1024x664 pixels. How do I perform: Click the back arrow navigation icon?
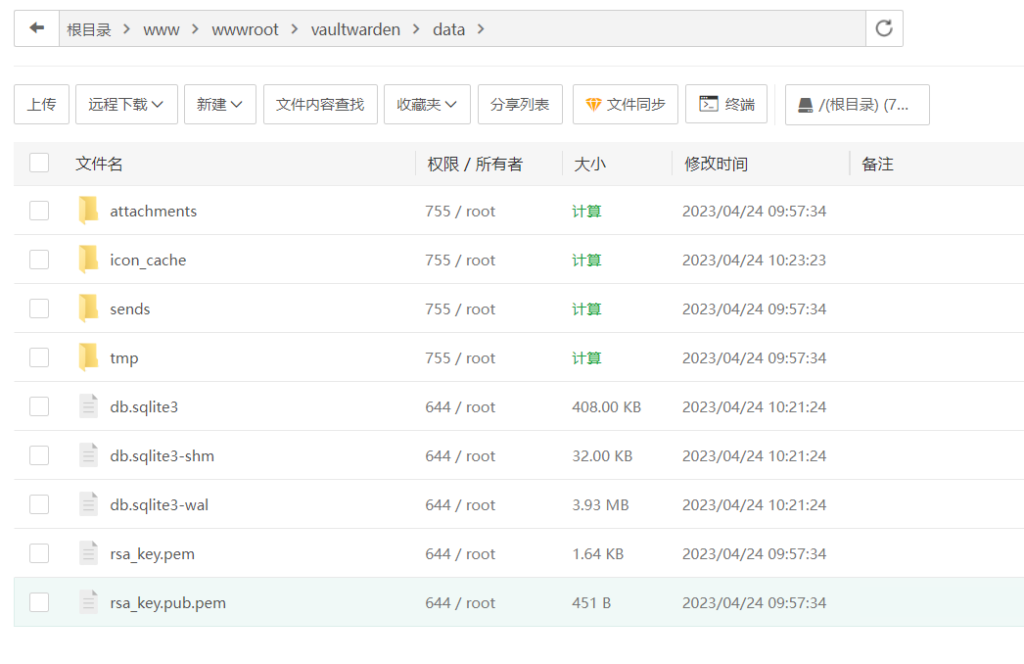(37, 27)
